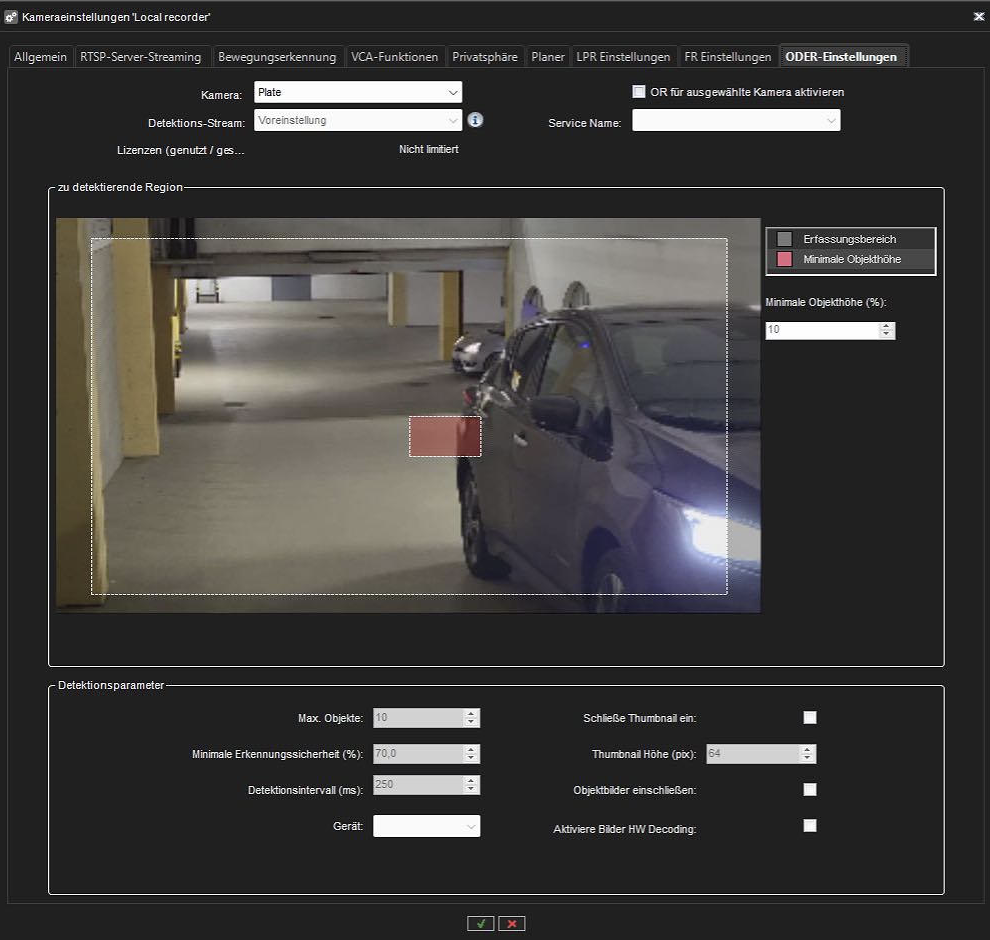The width and height of the screenshot is (990, 940).
Task: Enable Aktiviere Bilder HW Decoding checkbox
Action: (x=810, y=826)
